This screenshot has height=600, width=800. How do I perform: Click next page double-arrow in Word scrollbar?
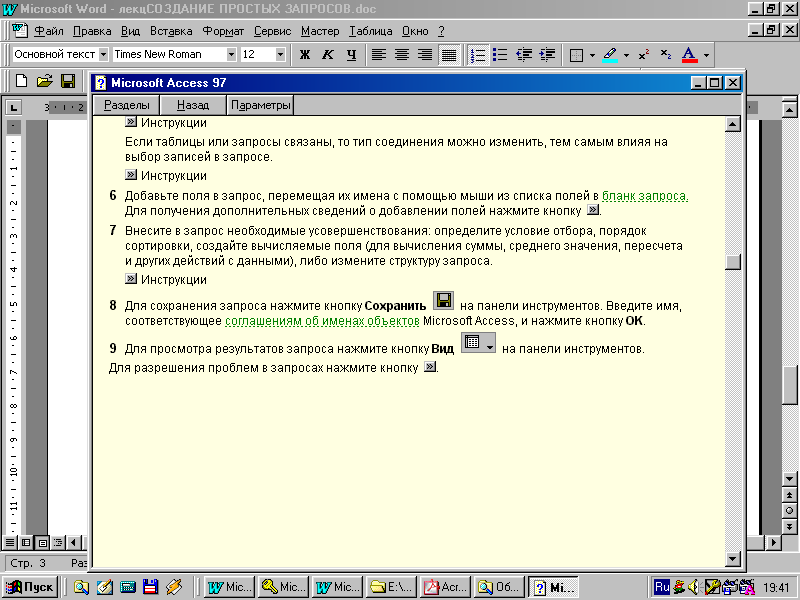click(x=789, y=527)
